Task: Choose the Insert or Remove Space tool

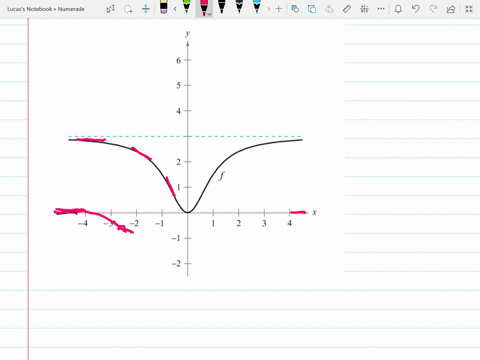Action: pos(146,9)
